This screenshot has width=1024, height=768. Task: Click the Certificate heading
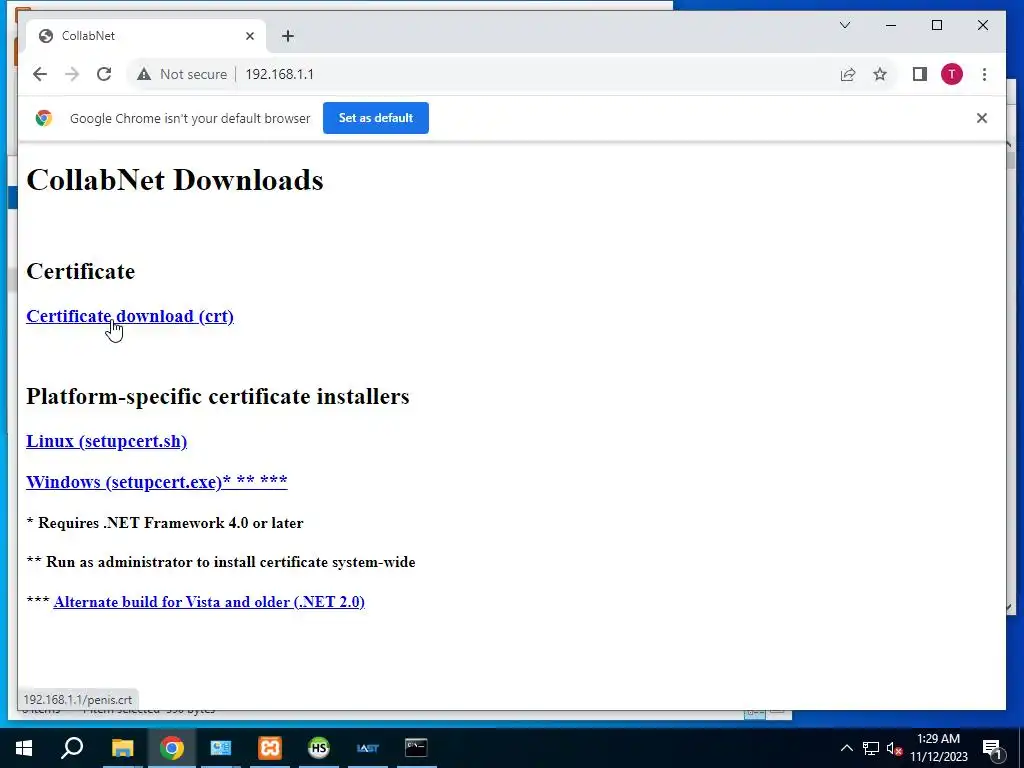pyautogui.click(x=80, y=271)
